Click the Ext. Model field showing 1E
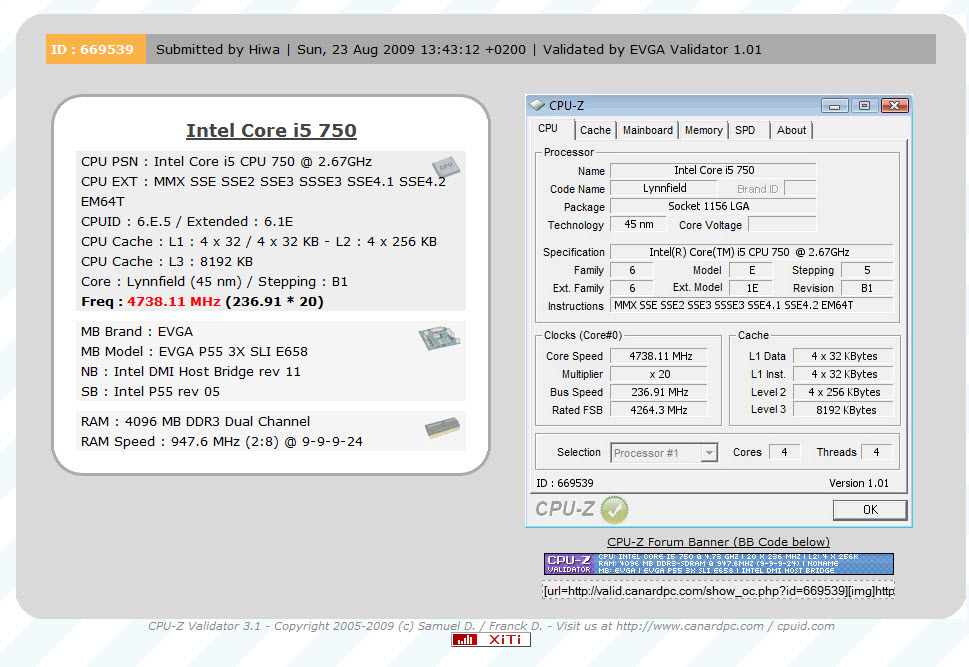Screen dimensions: 969x667 coord(751,288)
